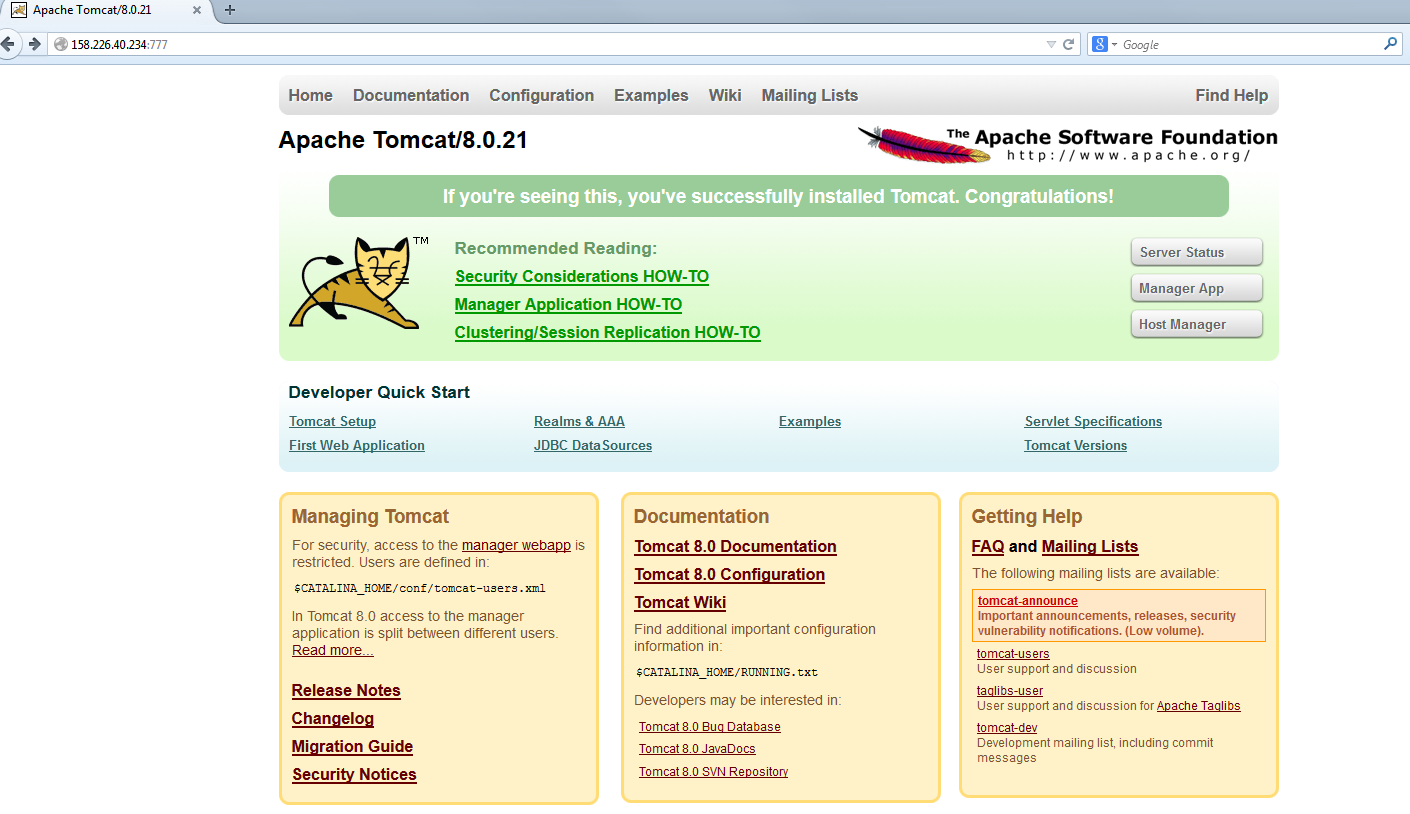Image resolution: width=1410 pixels, height=814 pixels.
Task: Click the Read more... link
Action: (333, 650)
